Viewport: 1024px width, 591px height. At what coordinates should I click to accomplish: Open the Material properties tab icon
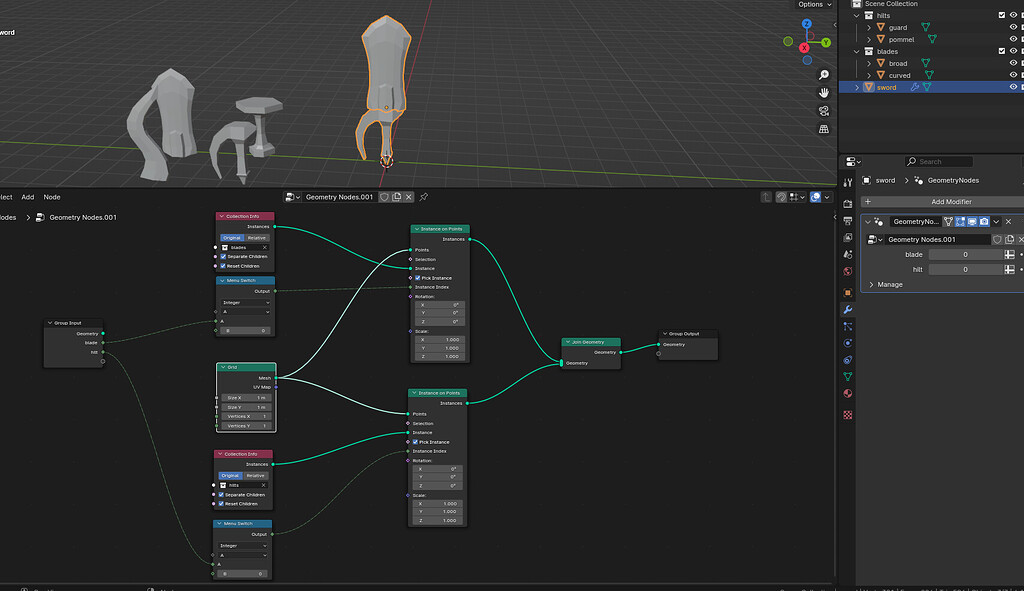tap(848, 393)
